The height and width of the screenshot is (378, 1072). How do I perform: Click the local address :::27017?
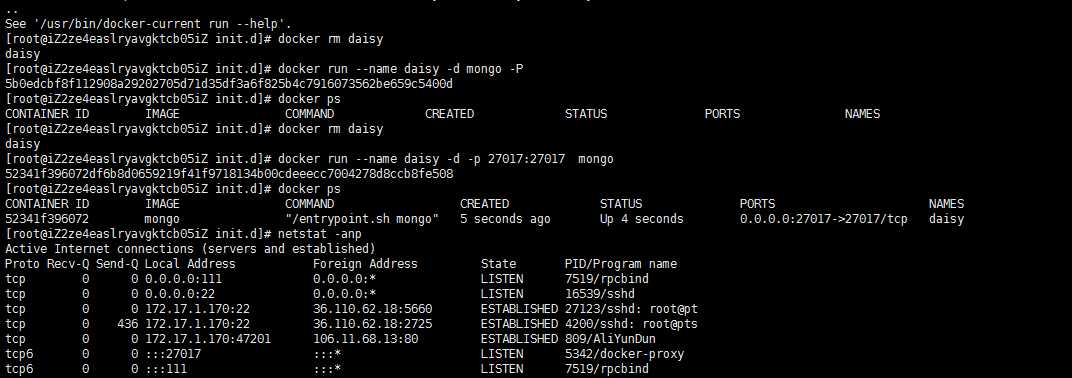[172, 354]
